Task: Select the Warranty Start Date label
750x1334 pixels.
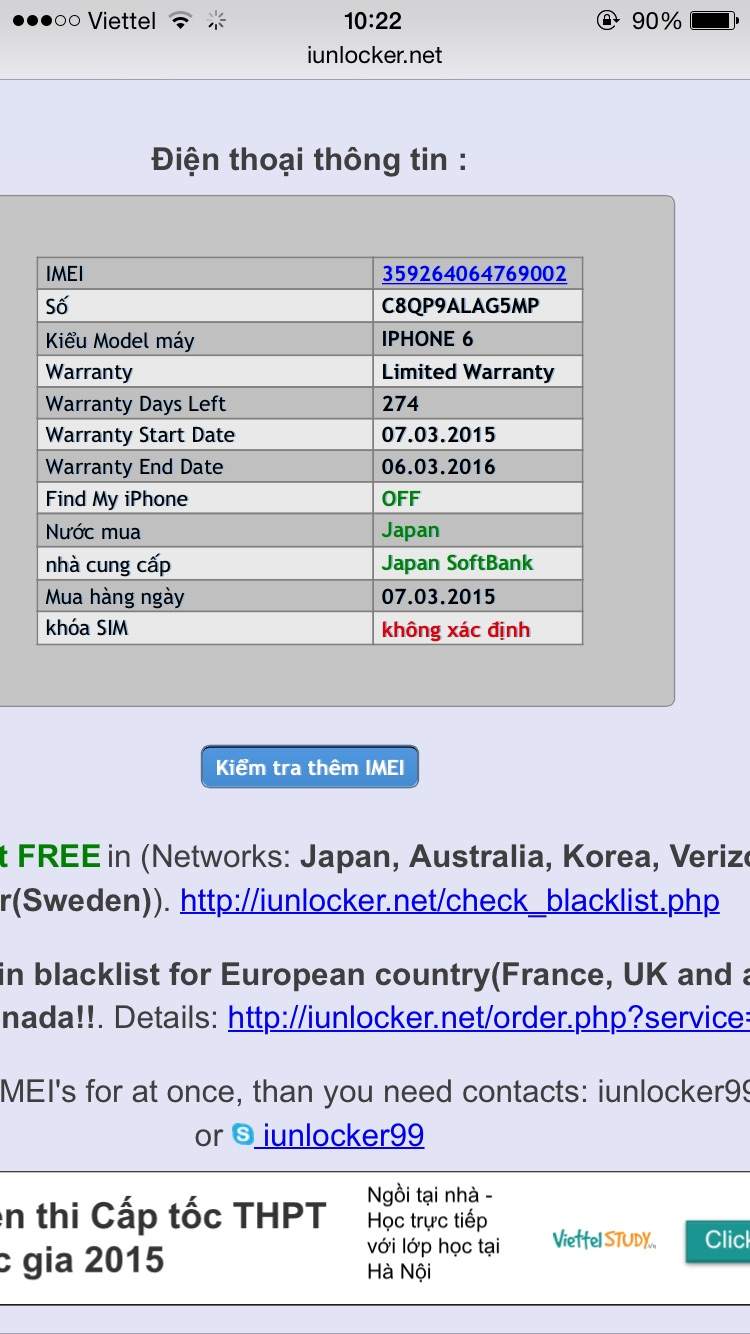Action: coord(140,435)
